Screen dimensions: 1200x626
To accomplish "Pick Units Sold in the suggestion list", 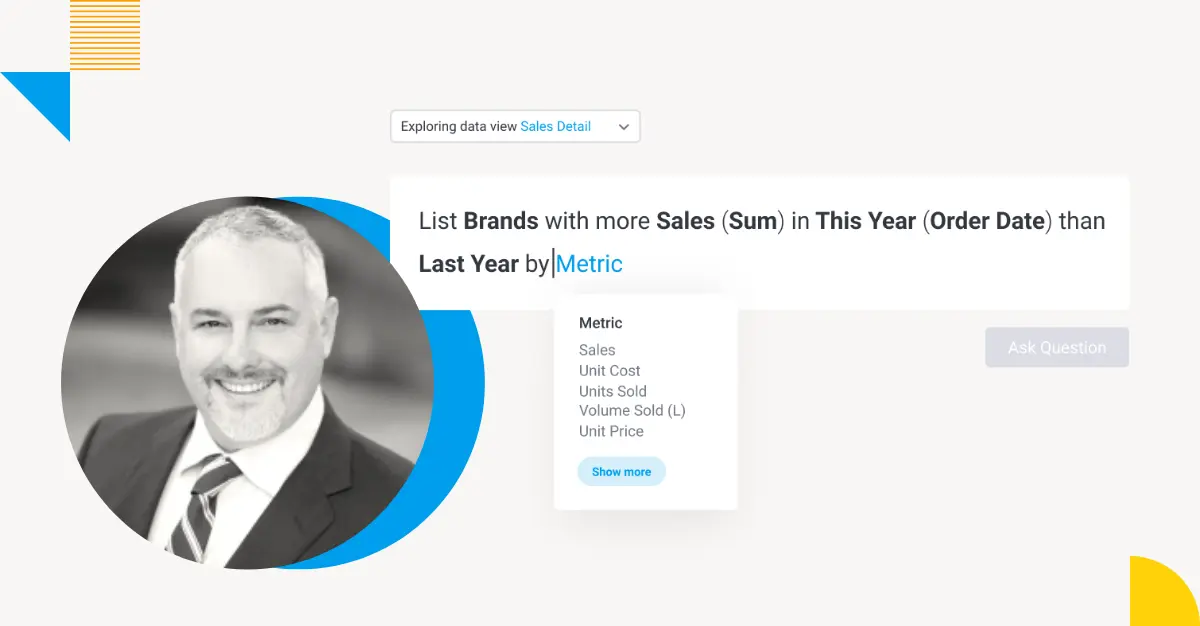I will (x=612, y=391).
